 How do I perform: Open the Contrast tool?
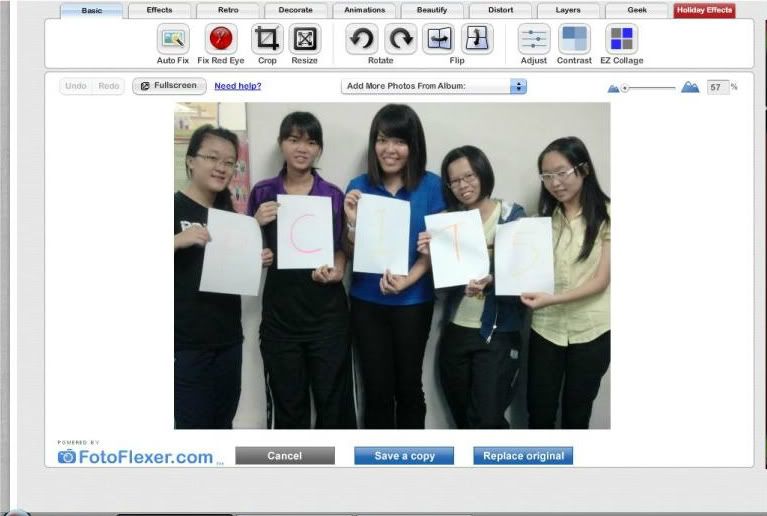click(574, 39)
